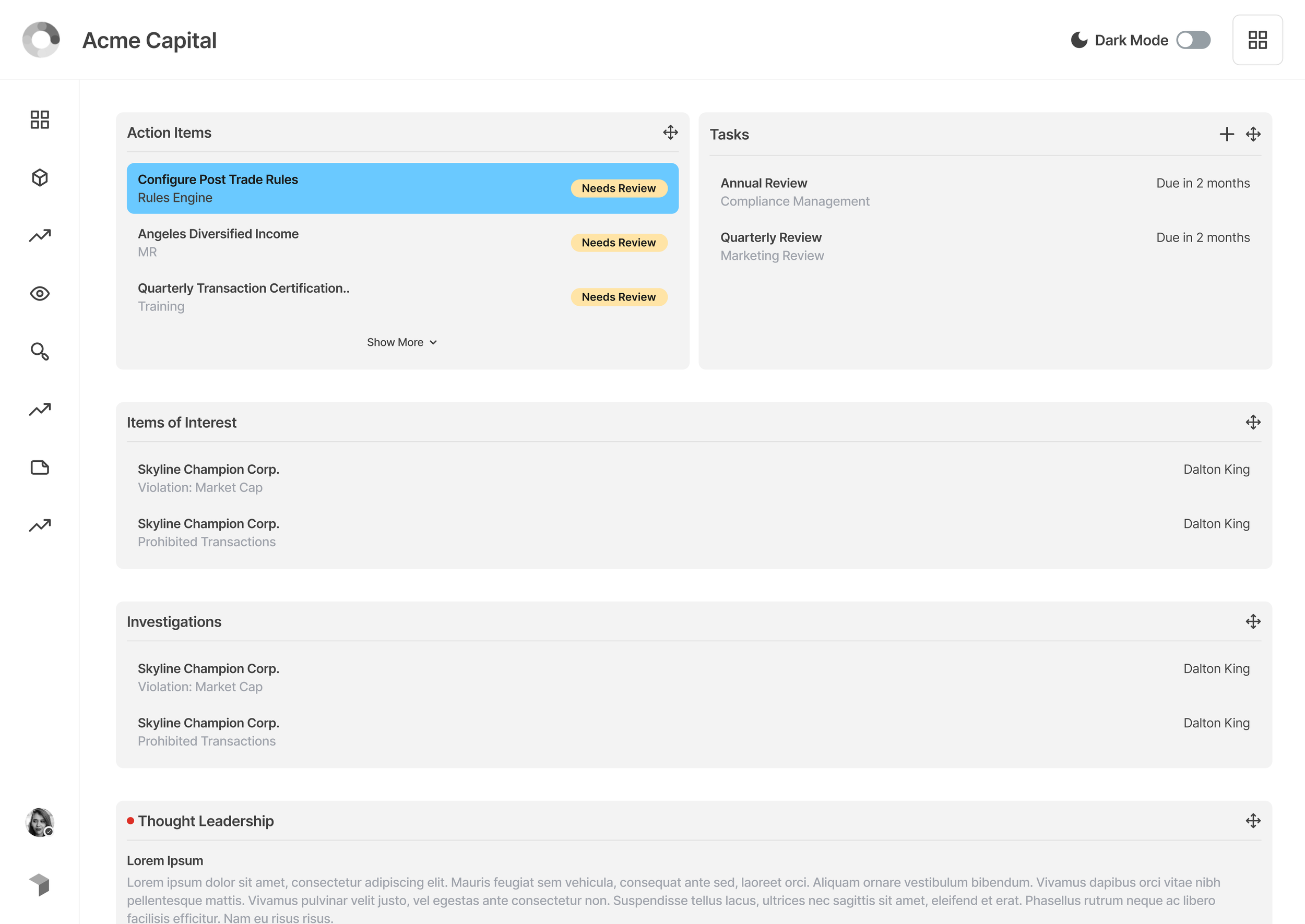
Task: Open the Annual Review task
Action: click(x=764, y=183)
